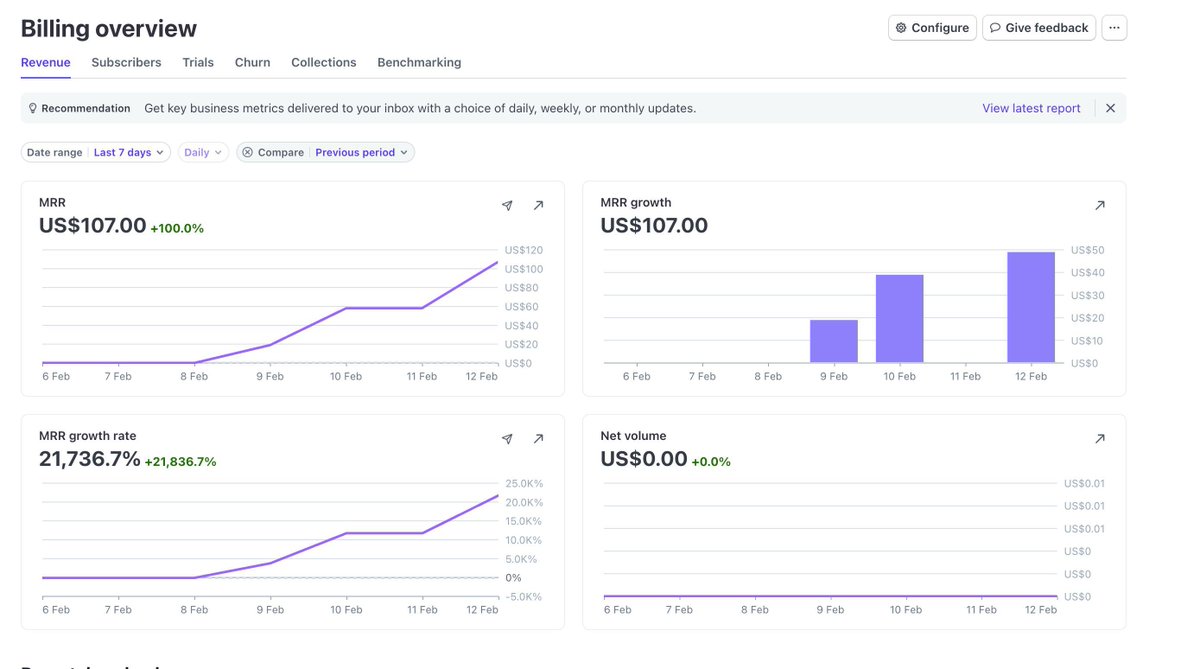Expand the Compare Previous period dropdown
Viewport: 1200px width, 669px height.
[362, 152]
